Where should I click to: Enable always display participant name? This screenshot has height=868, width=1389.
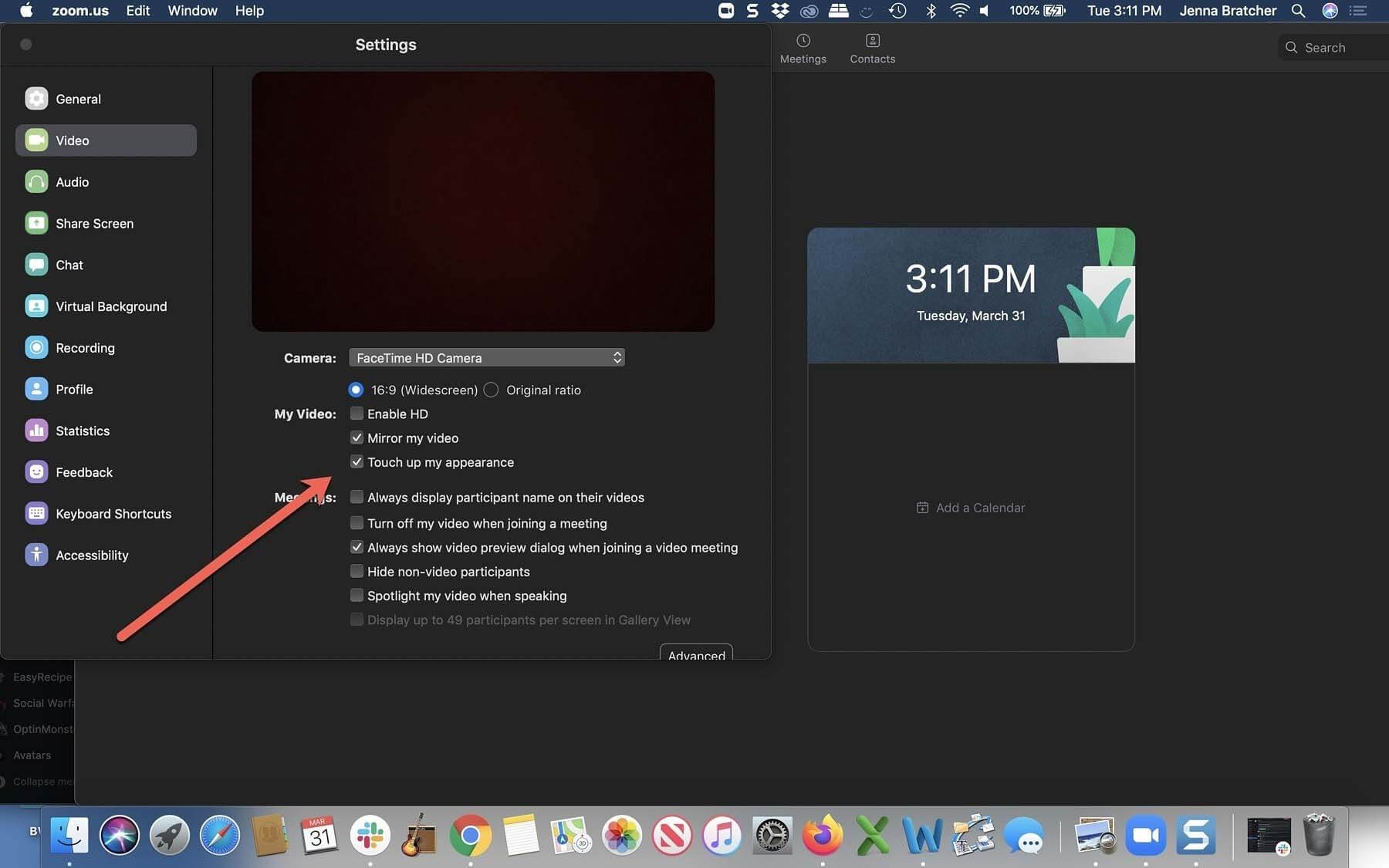pos(357,497)
